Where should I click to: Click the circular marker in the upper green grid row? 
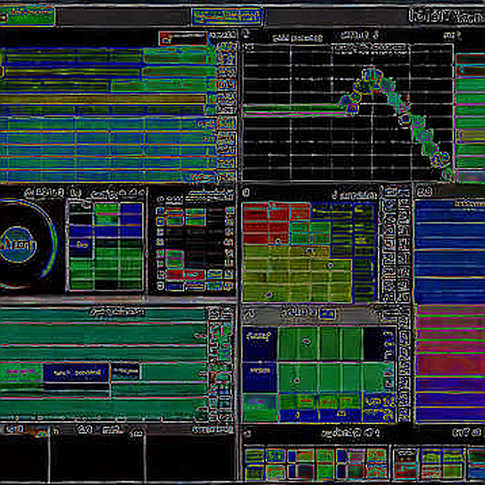pyautogui.click(x=306, y=341)
